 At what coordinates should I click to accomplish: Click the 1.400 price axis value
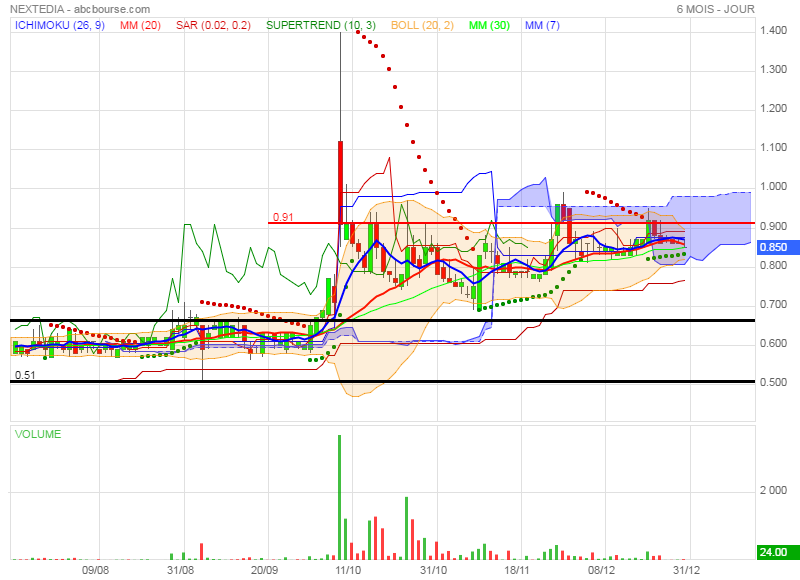pos(773,31)
